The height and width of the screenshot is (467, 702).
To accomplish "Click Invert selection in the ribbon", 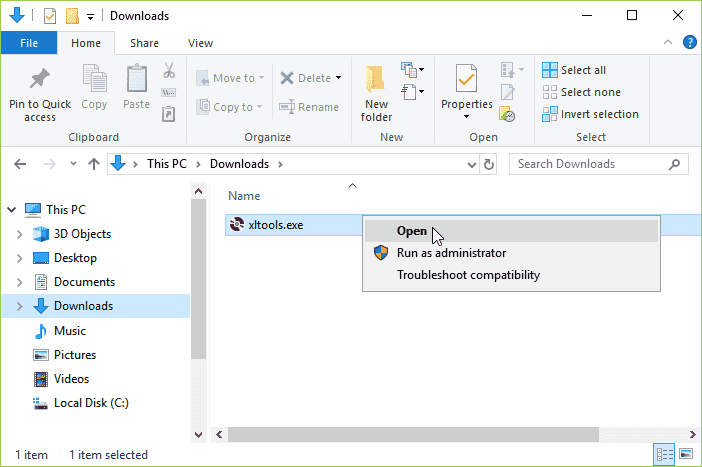I will click(x=590, y=114).
